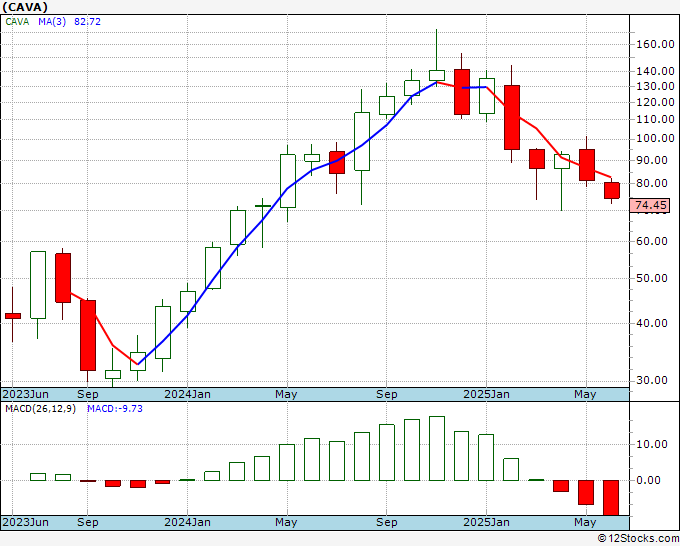This screenshot has width=680, height=546.
Task: Select the 90.00 price axis label
Action: coord(652,160)
